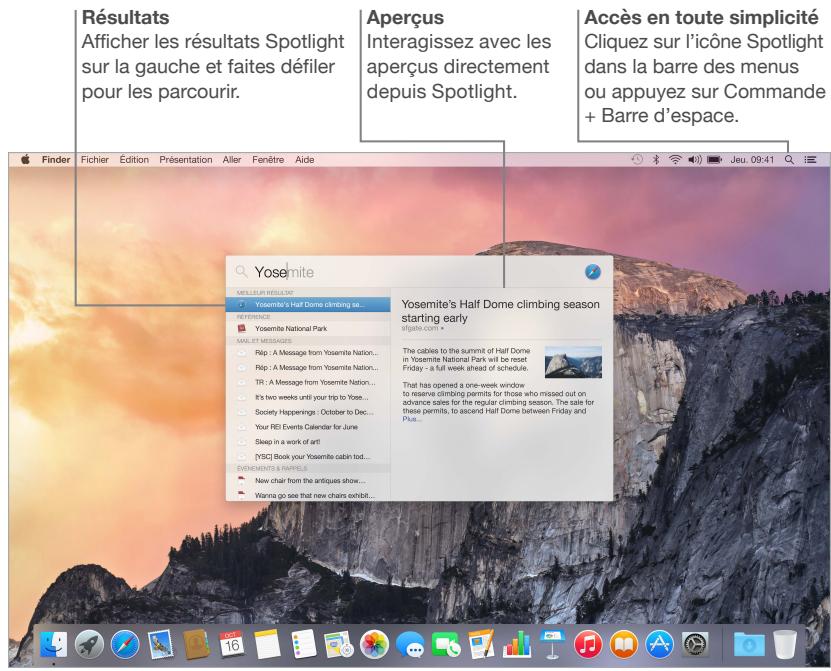Open Downloads folder in Dock
The image size is (831, 671).
tap(749, 644)
